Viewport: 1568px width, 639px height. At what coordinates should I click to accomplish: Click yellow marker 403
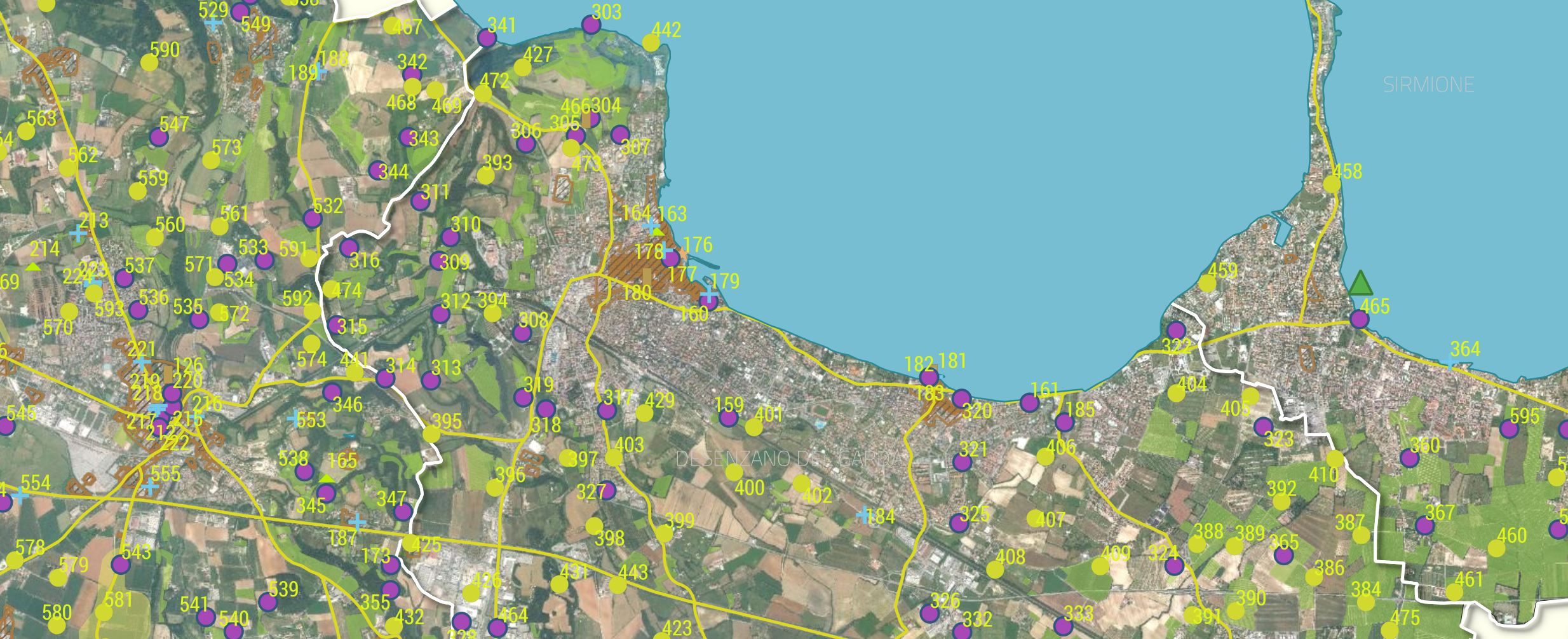[x=614, y=458]
